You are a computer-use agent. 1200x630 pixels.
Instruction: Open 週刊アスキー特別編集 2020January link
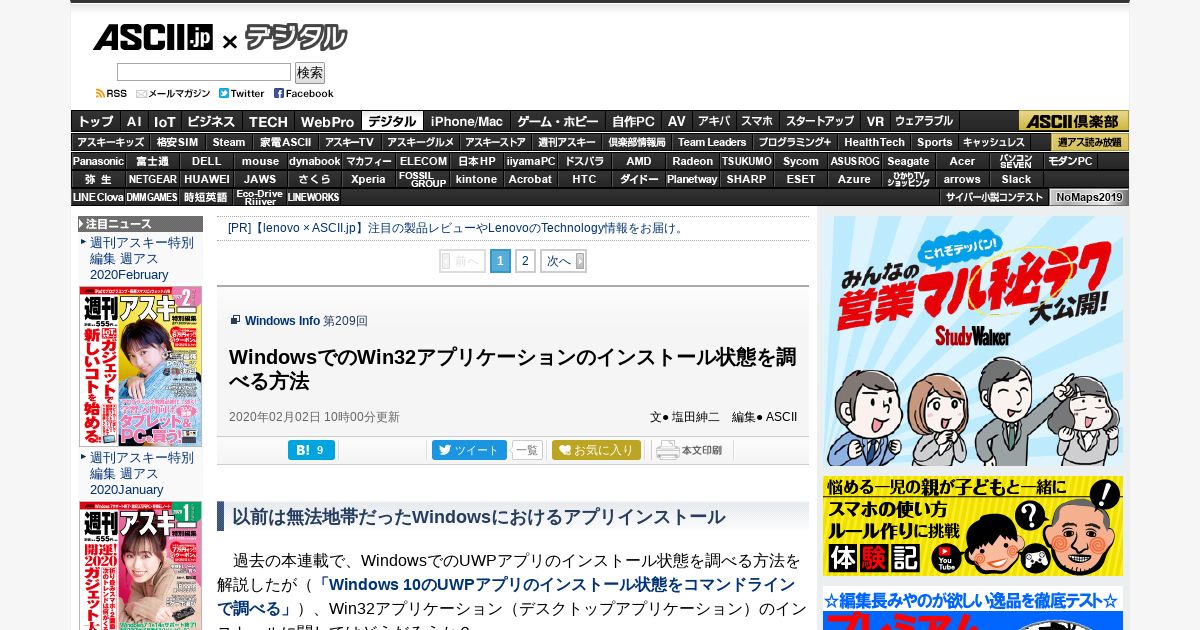141,473
